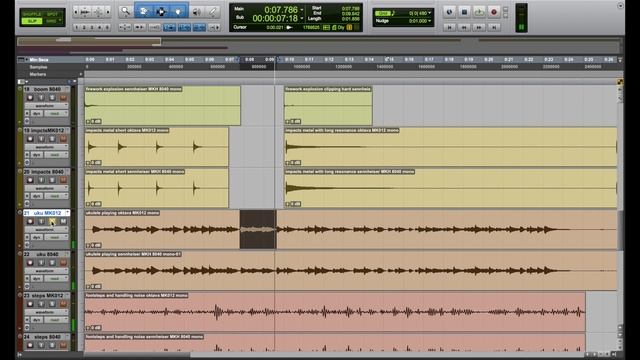Viewport: 640px width, 360px height.
Task: Open track view selector on boom 8040
Action: pos(46,106)
